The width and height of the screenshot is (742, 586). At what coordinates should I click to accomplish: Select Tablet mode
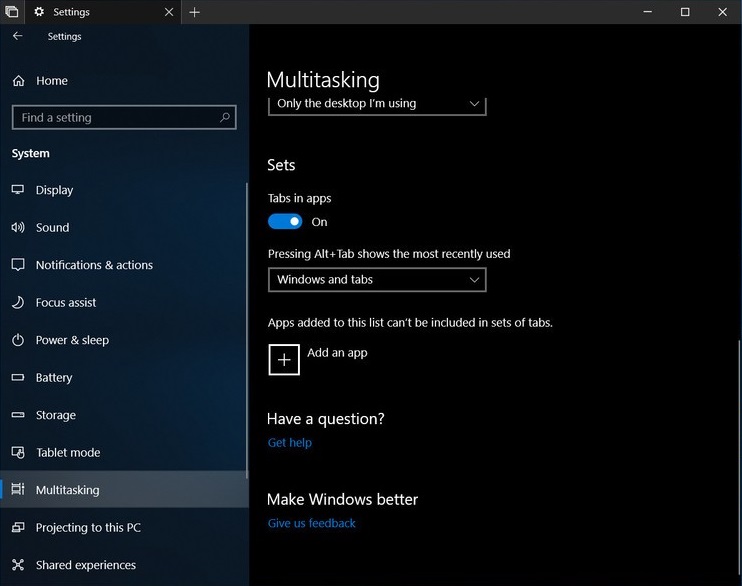pyautogui.click(x=124, y=453)
